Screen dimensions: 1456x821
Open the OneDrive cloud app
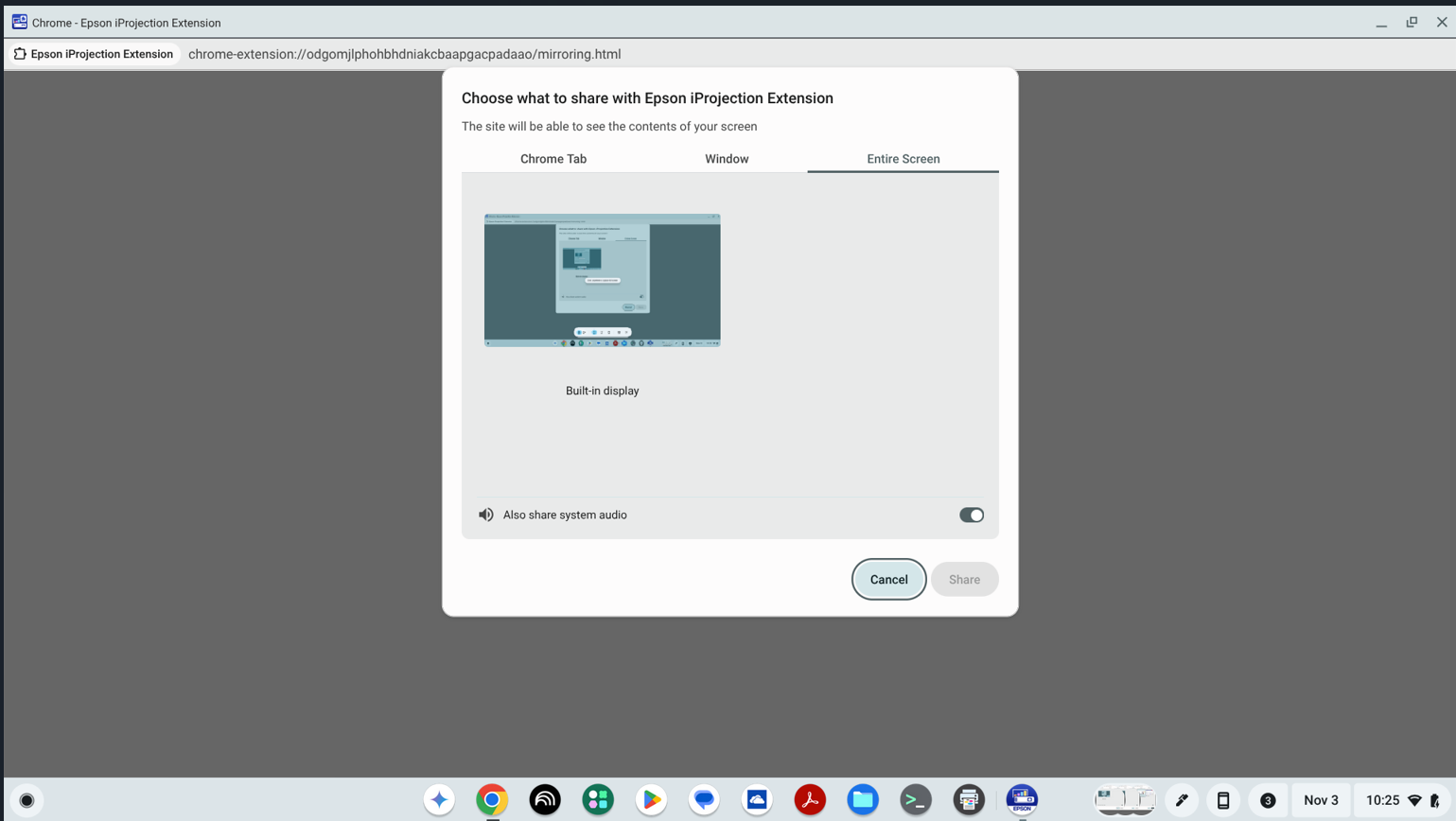757,800
